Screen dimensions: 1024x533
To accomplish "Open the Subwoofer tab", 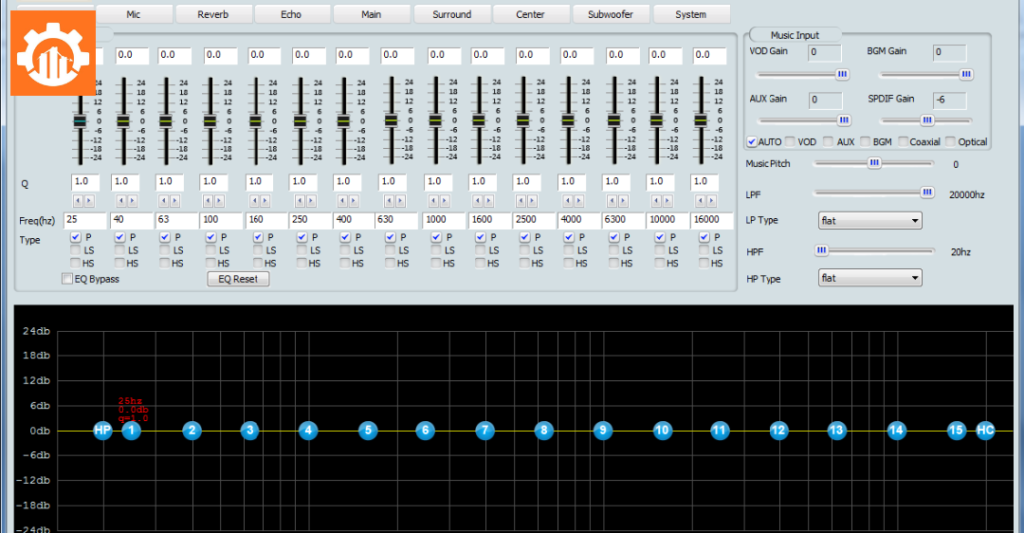I will coord(610,15).
